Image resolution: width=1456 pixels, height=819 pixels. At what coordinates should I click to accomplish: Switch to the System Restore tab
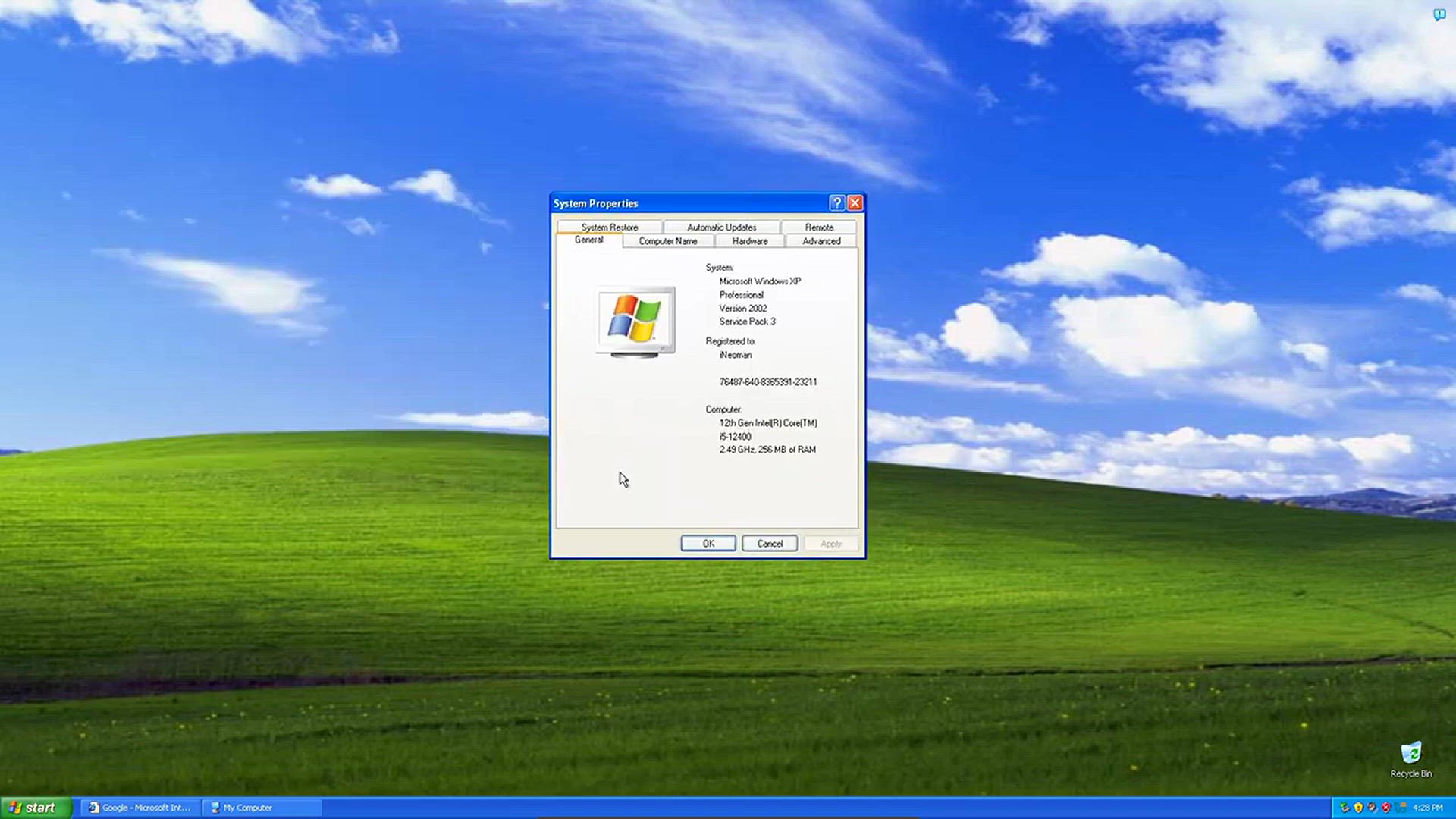610,227
